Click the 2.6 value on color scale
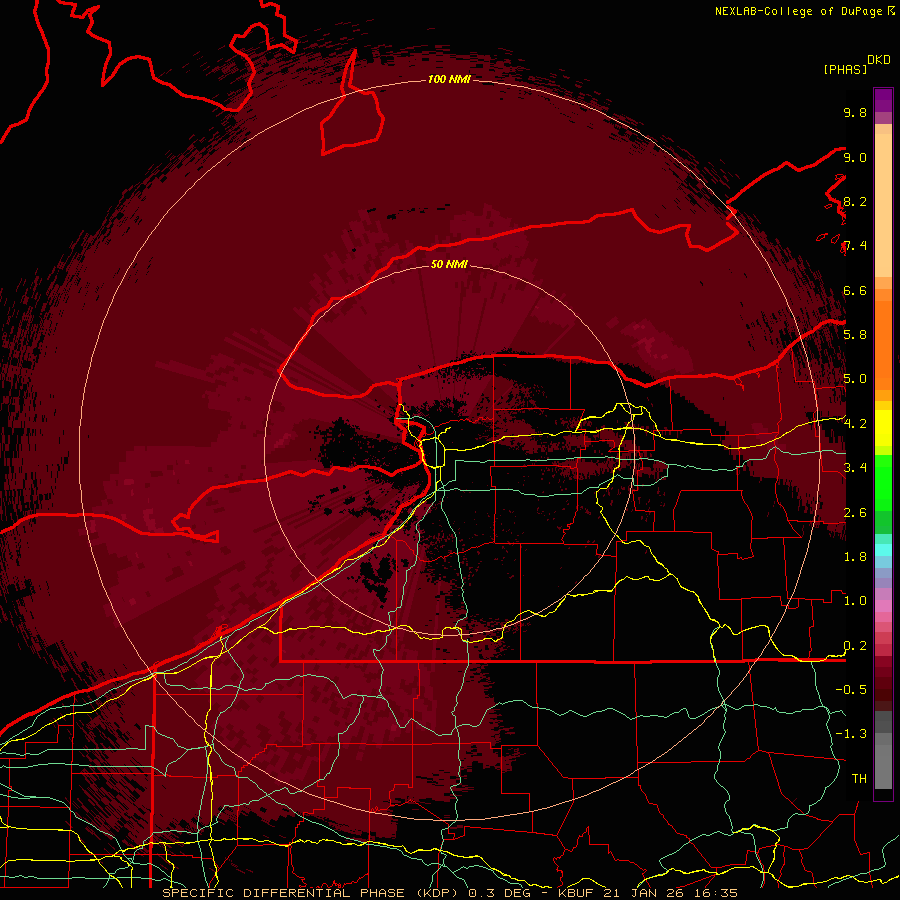900x900 pixels. (855, 513)
